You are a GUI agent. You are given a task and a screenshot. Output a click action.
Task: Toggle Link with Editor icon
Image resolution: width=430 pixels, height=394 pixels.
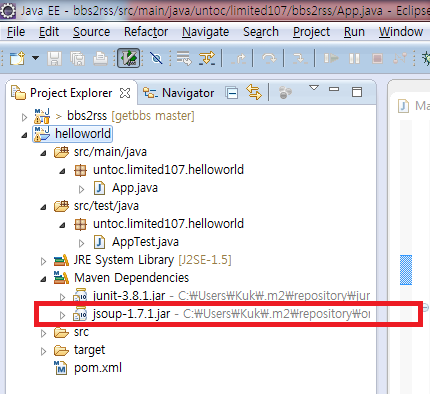tap(254, 92)
